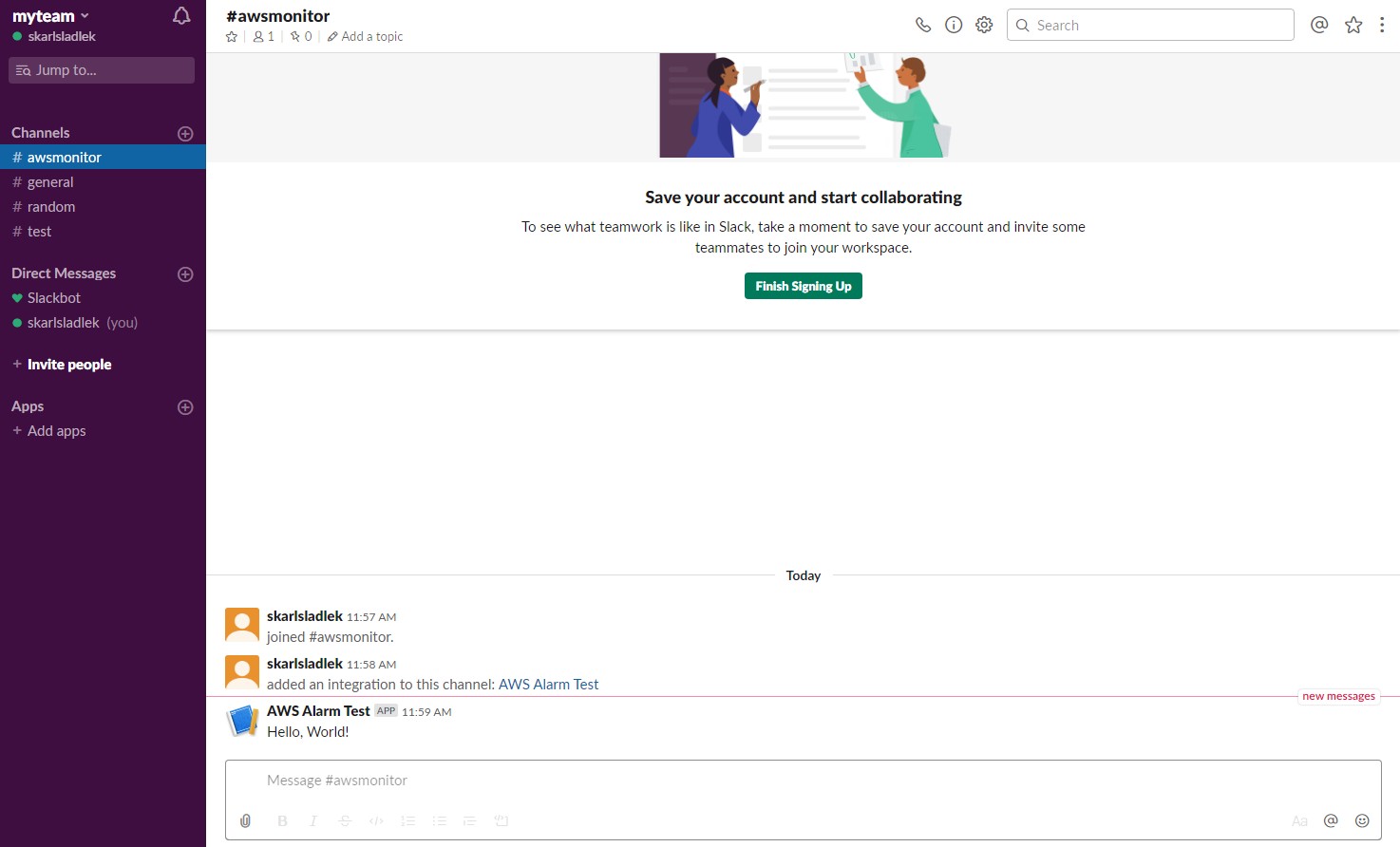Image resolution: width=1400 pixels, height=847 pixels.
Task: Start a new direct message with the plus icon
Action: 185,274
